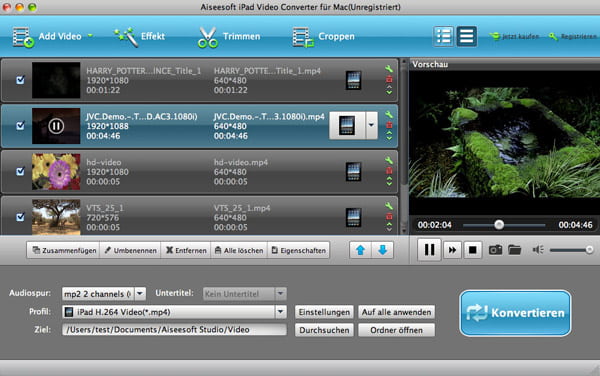Click the Zusammenfügen button
600x376 pixels.
(x=64, y=251)
